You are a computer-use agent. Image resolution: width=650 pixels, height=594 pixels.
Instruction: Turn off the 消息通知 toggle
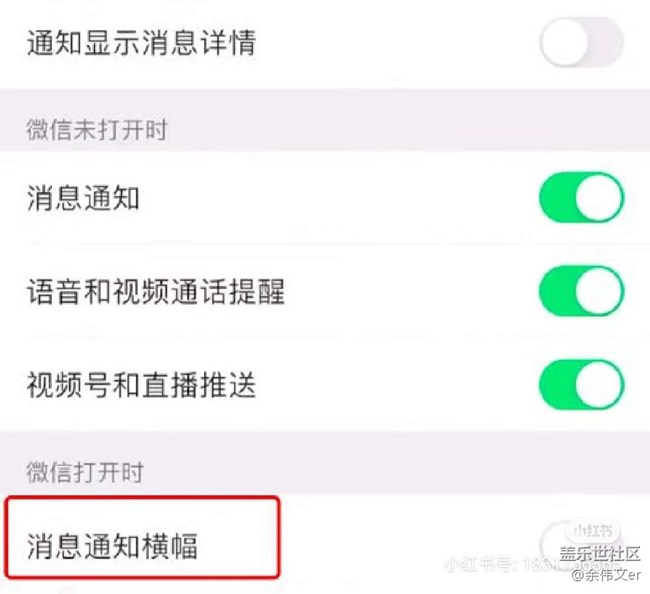(x=582, y=198)
